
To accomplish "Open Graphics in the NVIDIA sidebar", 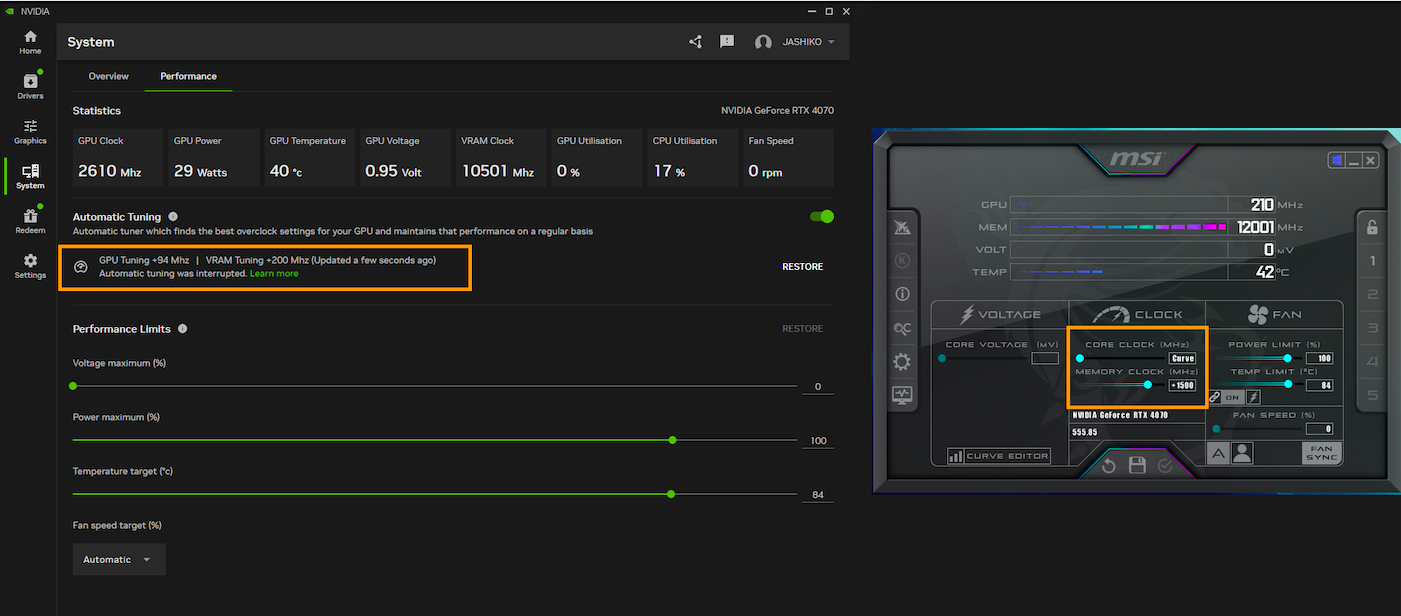I will (x=30, y=131).
